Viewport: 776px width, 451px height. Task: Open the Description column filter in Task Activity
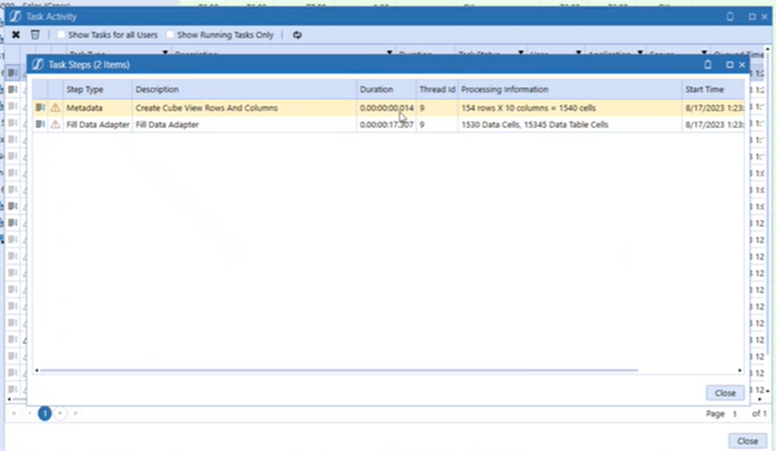coord(388,53)
